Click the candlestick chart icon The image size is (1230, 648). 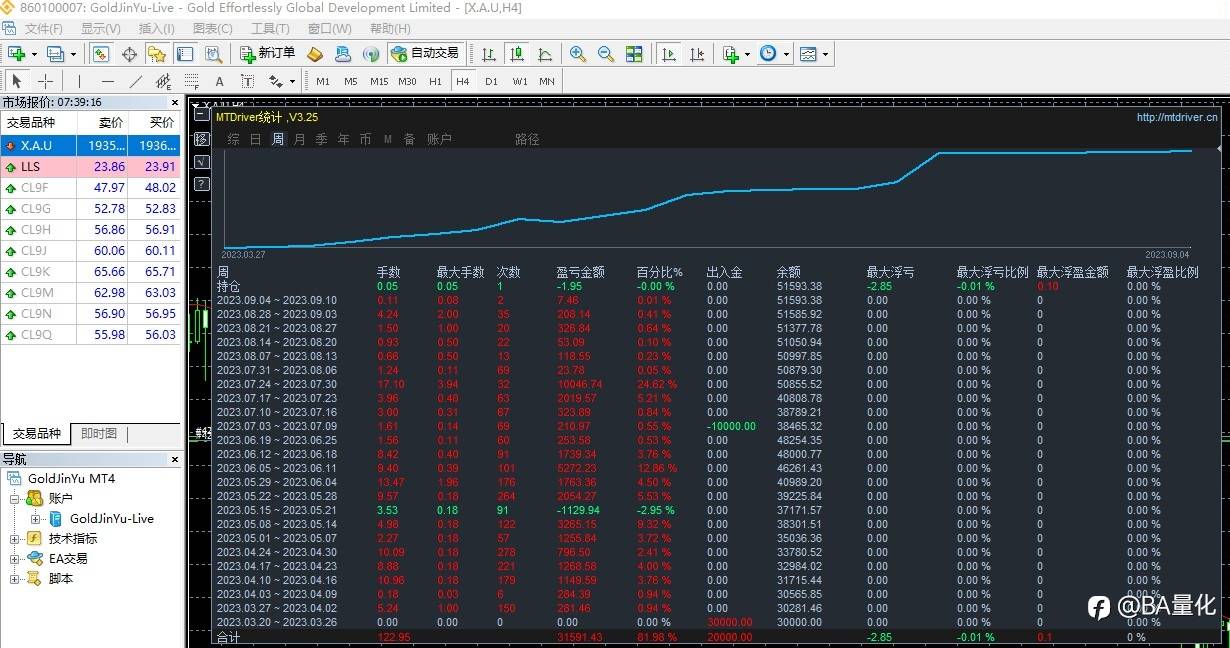pyautogui.click(x=517, y=54)
